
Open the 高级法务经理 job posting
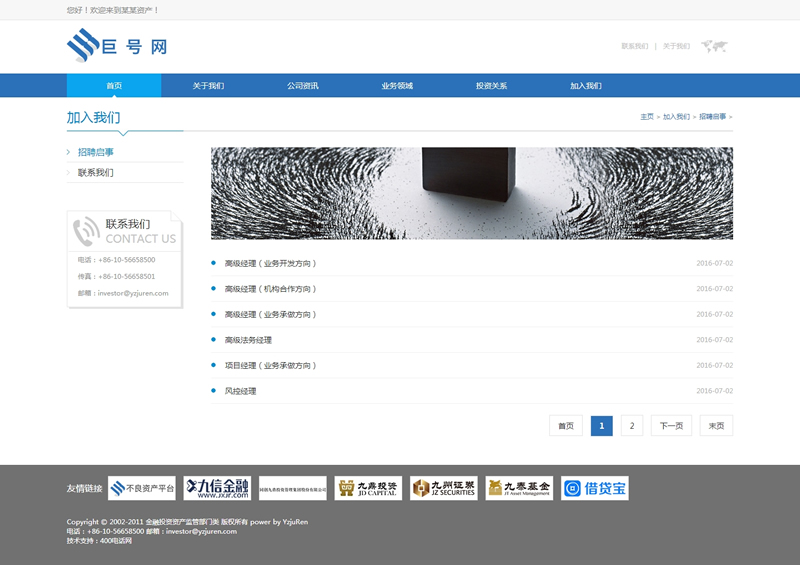[x=248, y=340]
